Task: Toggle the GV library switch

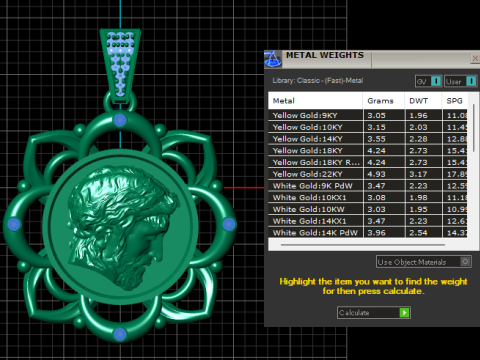Action: point(429,81)
